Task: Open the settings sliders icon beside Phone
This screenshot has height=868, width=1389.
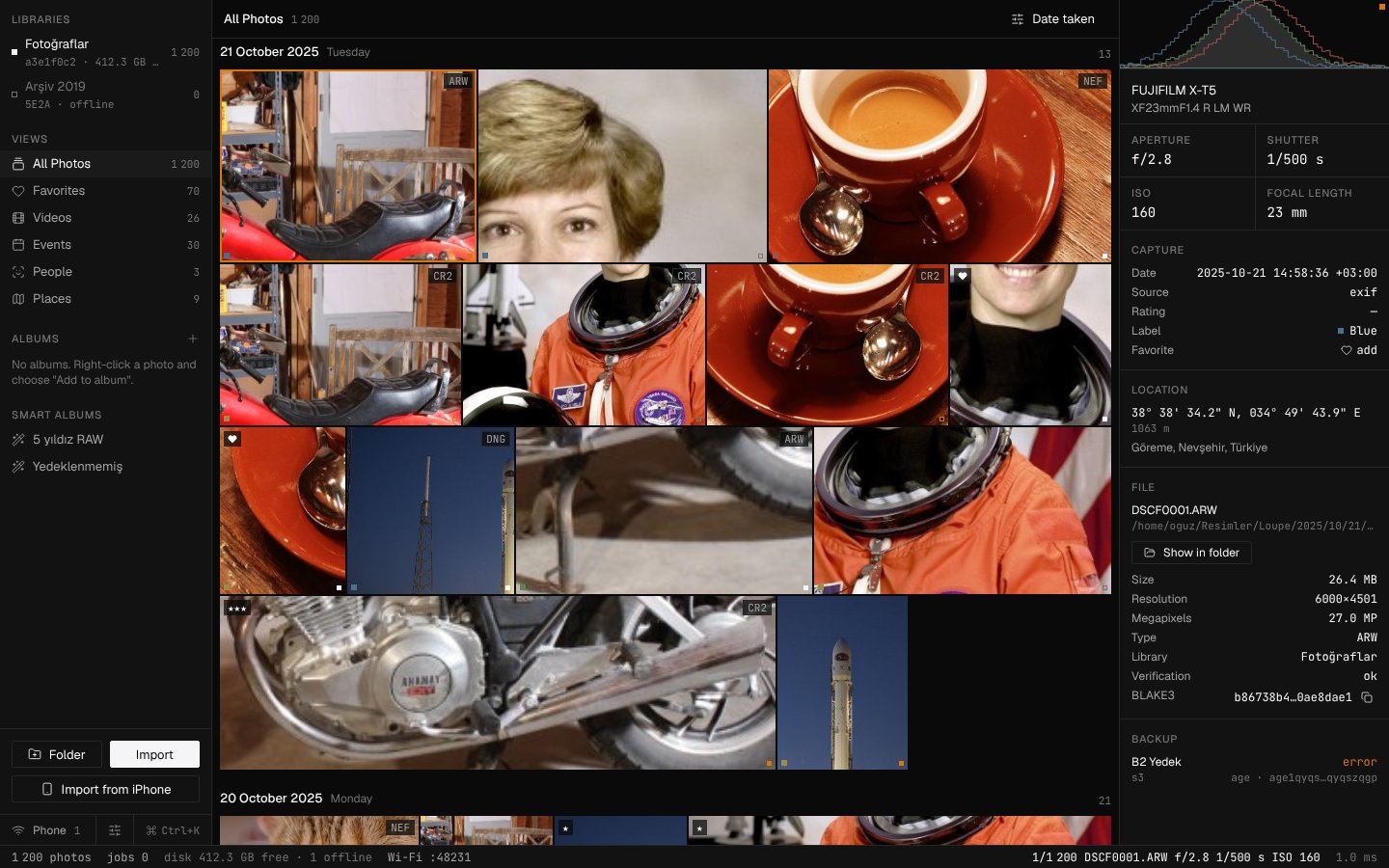Action: pyautogui.click(x=115, y=830)
